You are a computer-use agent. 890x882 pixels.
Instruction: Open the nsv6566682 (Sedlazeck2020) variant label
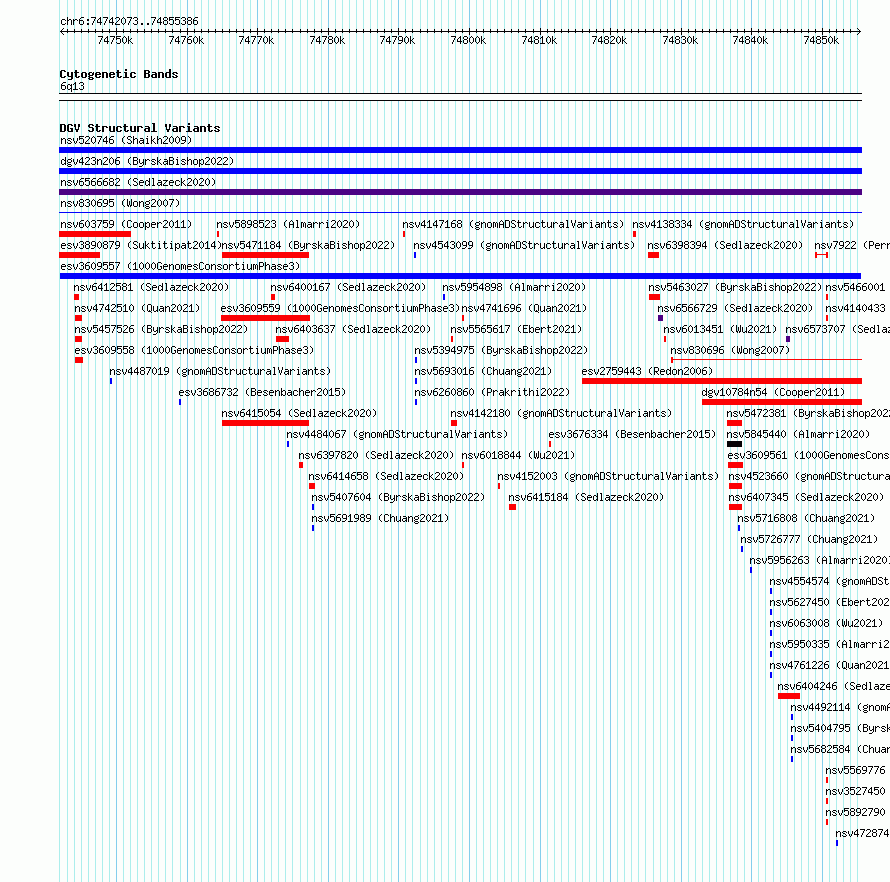(138, 182)
